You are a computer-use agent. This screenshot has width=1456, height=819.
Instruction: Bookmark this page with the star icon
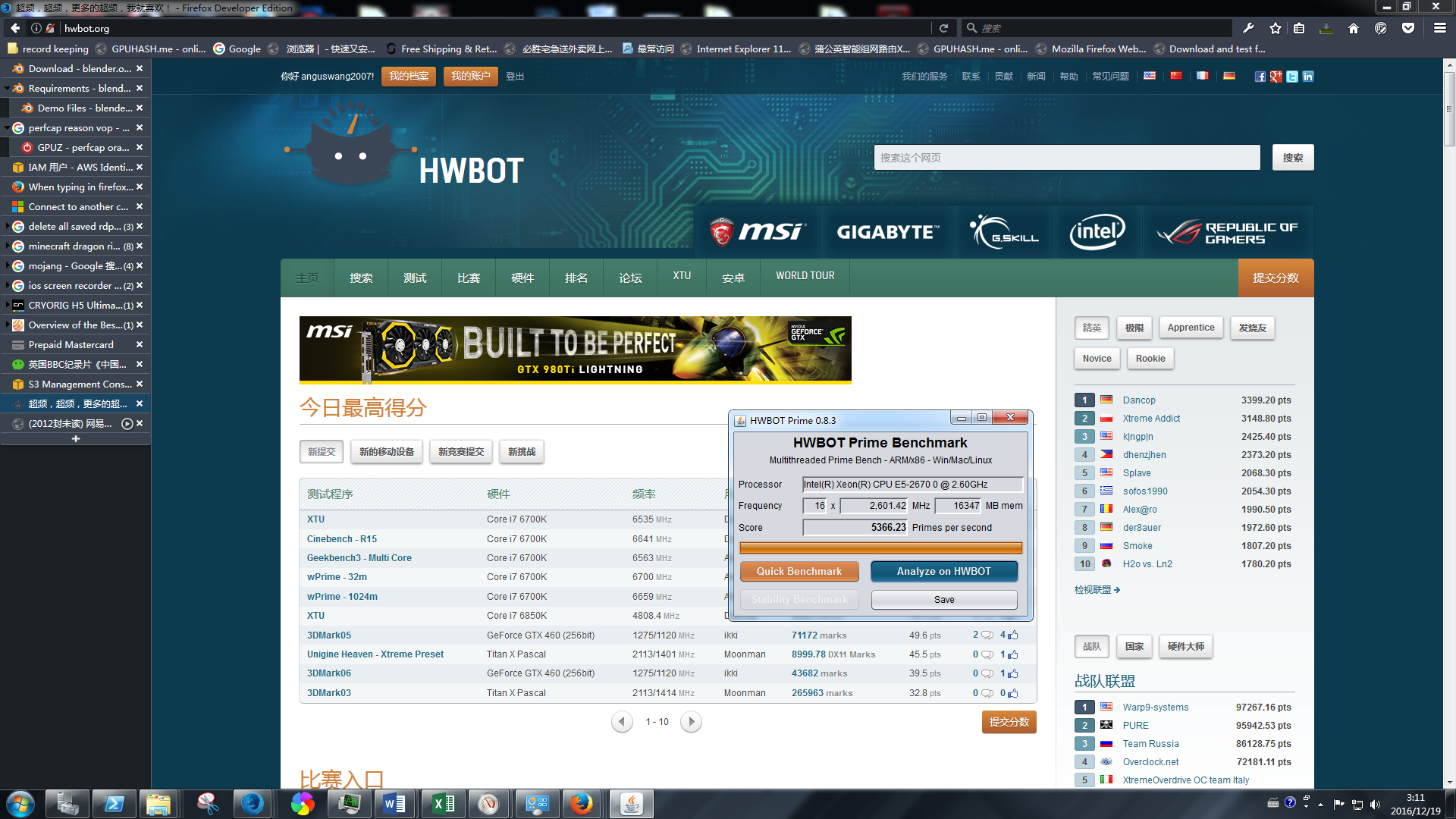point(1276,28)
